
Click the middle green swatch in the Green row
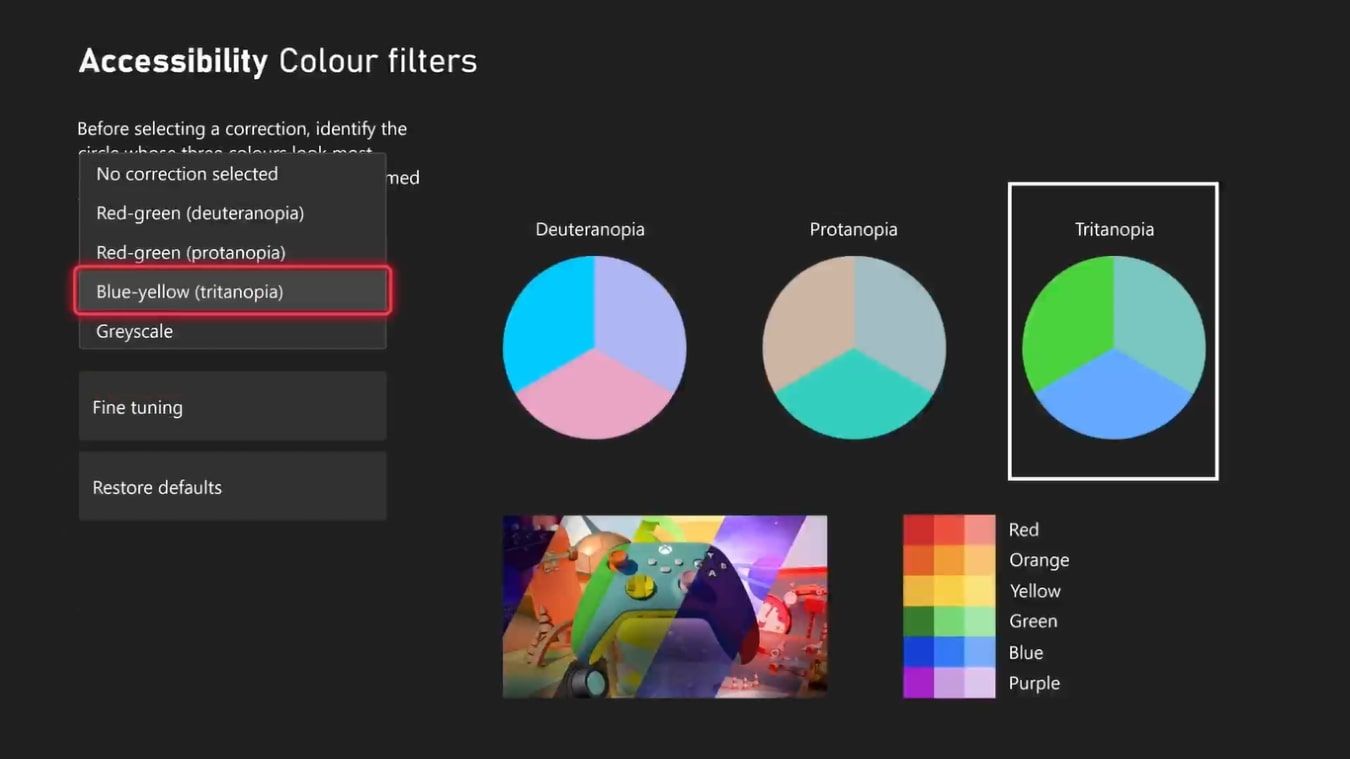tap(949, 621)
